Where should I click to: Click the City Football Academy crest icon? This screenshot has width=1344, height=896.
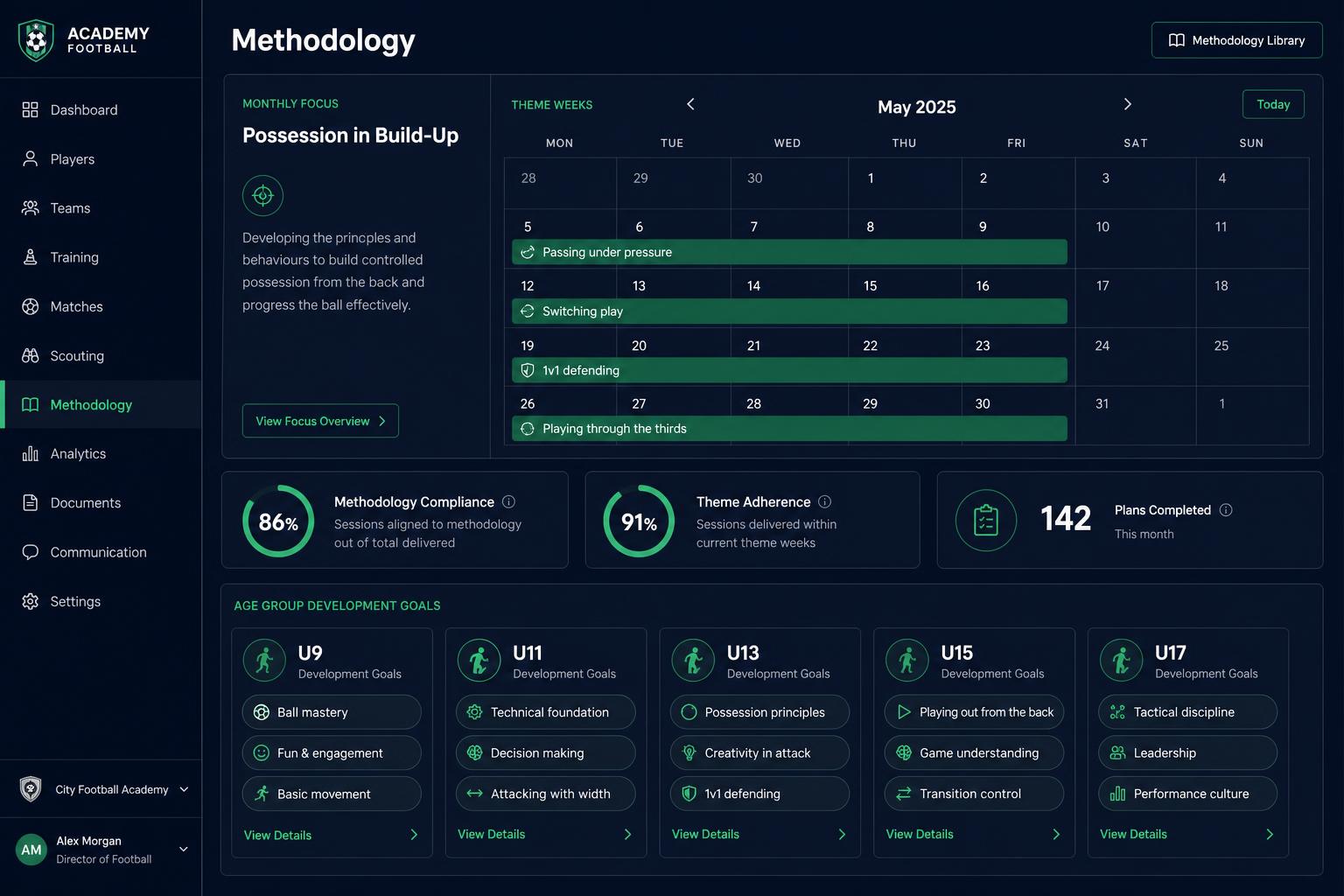(31, 789)
